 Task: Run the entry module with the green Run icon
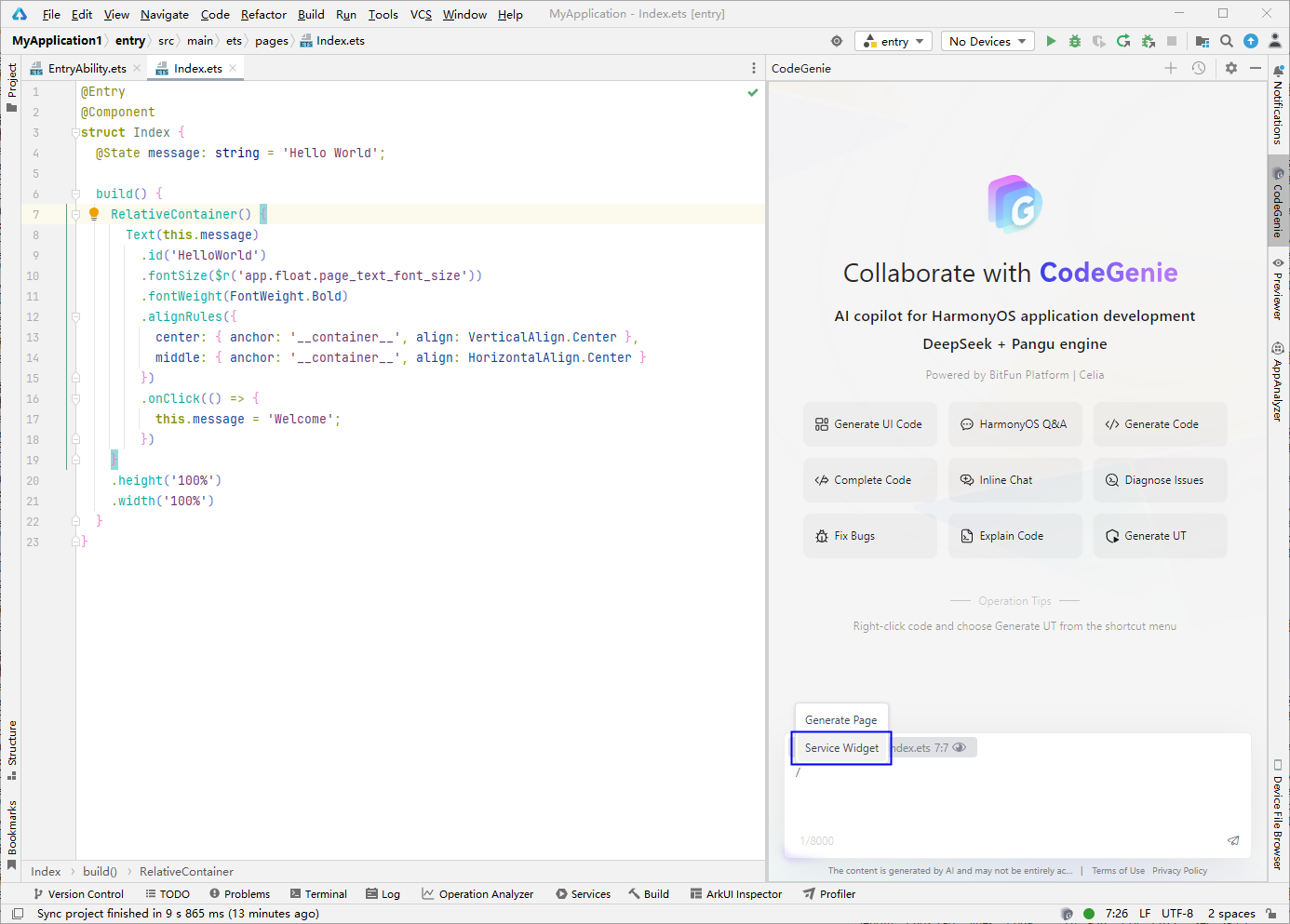[x=1051, y=40]
